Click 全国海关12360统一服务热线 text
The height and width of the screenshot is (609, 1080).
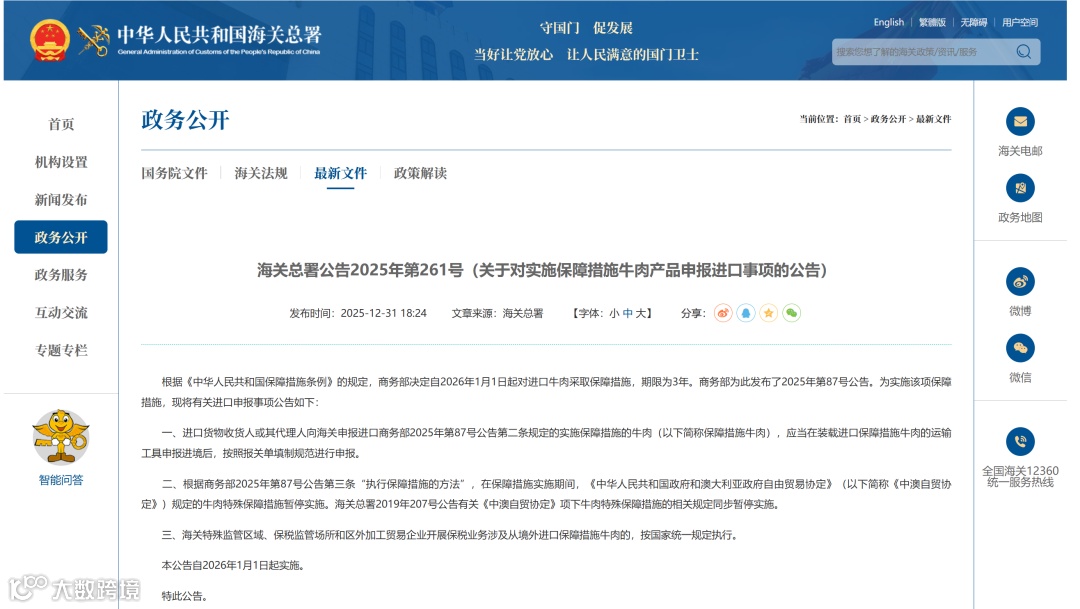click(1020, 476)
